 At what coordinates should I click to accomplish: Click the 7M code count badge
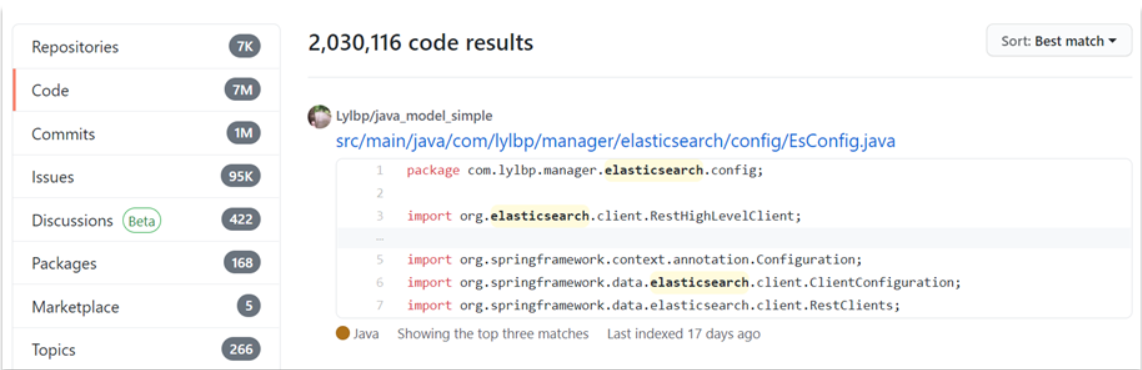coord(243,90)
